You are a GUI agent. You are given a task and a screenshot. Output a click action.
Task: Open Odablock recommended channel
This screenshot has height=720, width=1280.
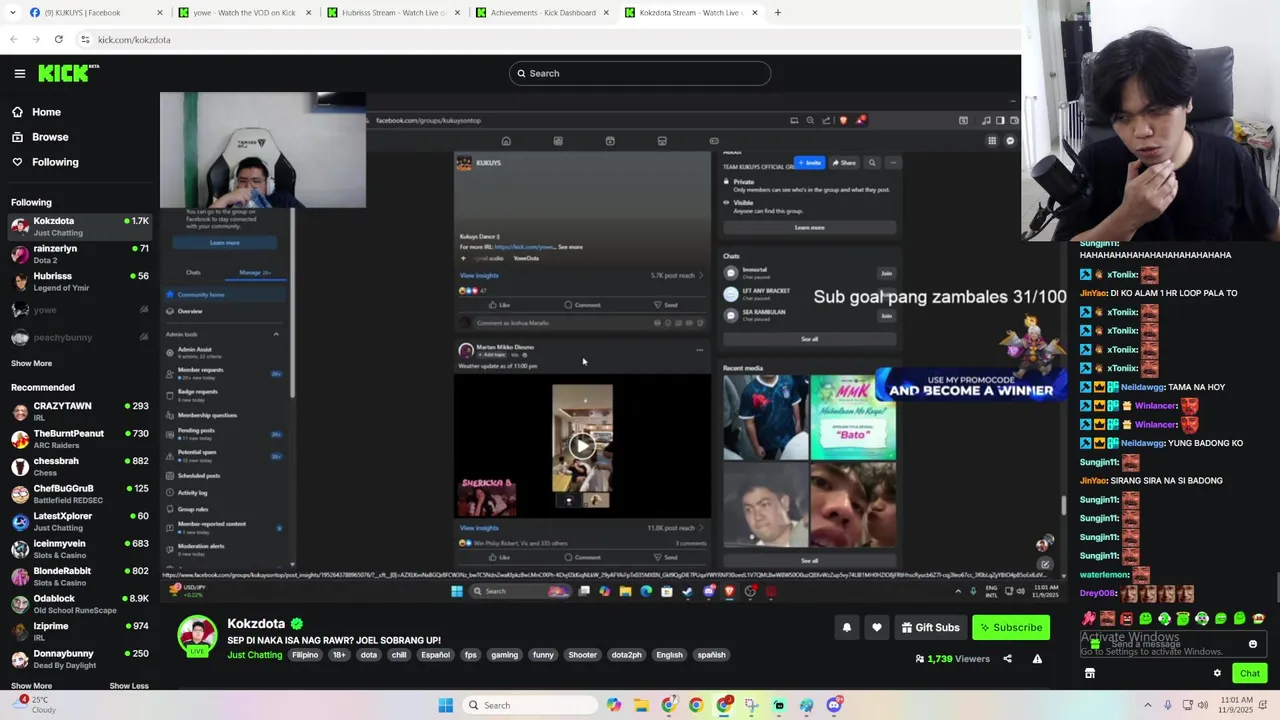pyautogui.click(x=80, y=604)
